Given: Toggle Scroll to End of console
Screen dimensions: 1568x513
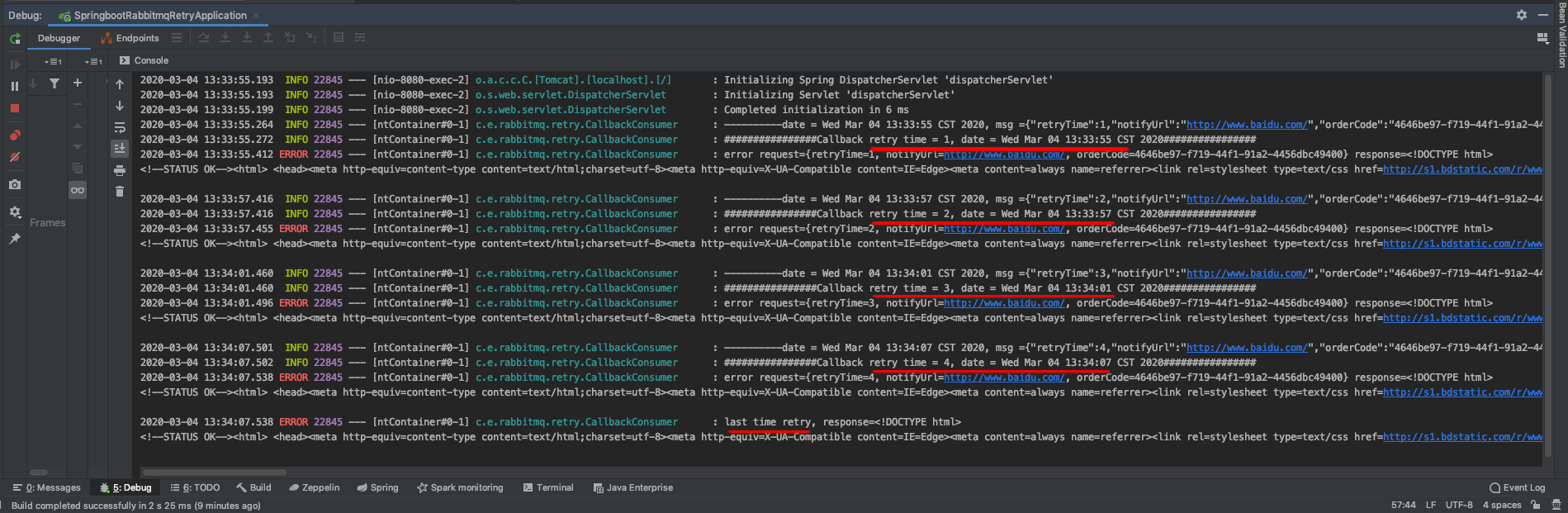Looking at the screenshot, I should pyautogui.click(x=120, y=149).
